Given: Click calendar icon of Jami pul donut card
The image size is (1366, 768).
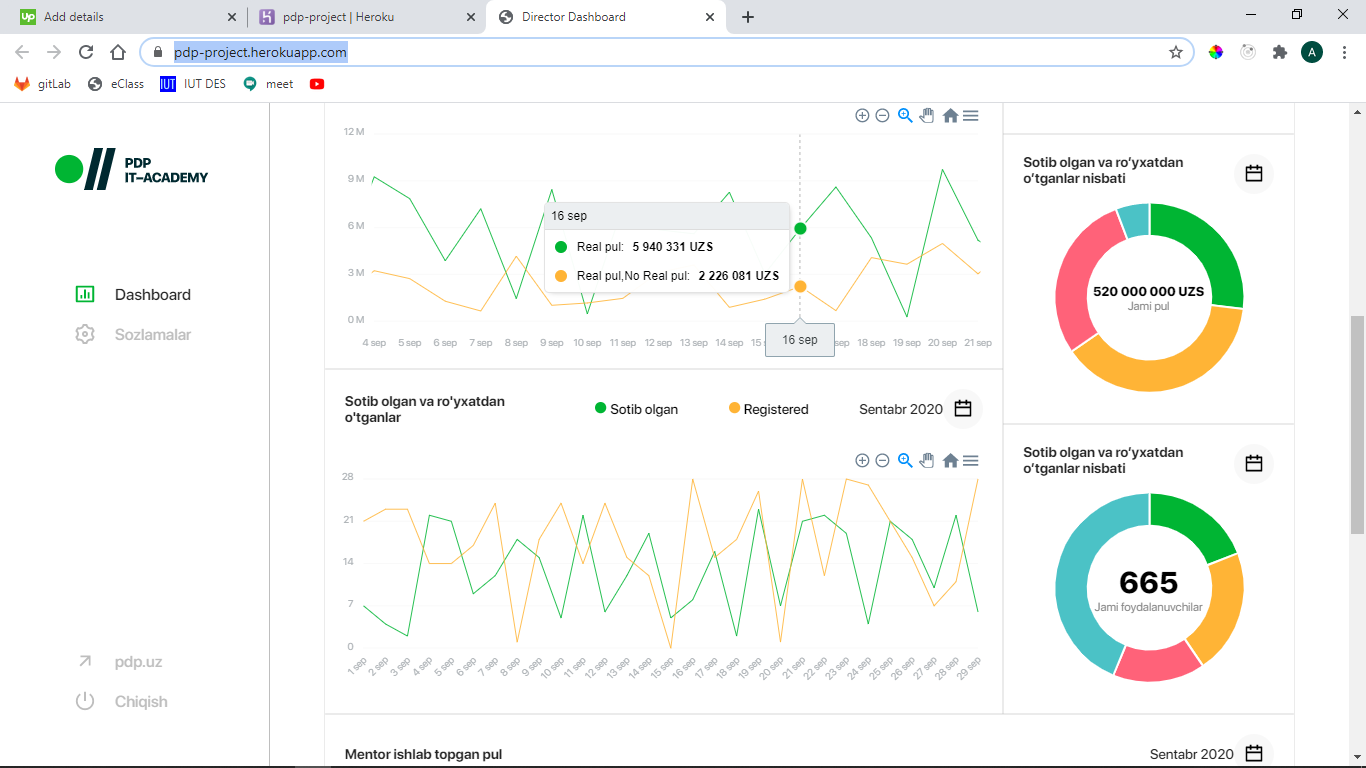Looking at the screenshot, I should [x=1254, y=173].
